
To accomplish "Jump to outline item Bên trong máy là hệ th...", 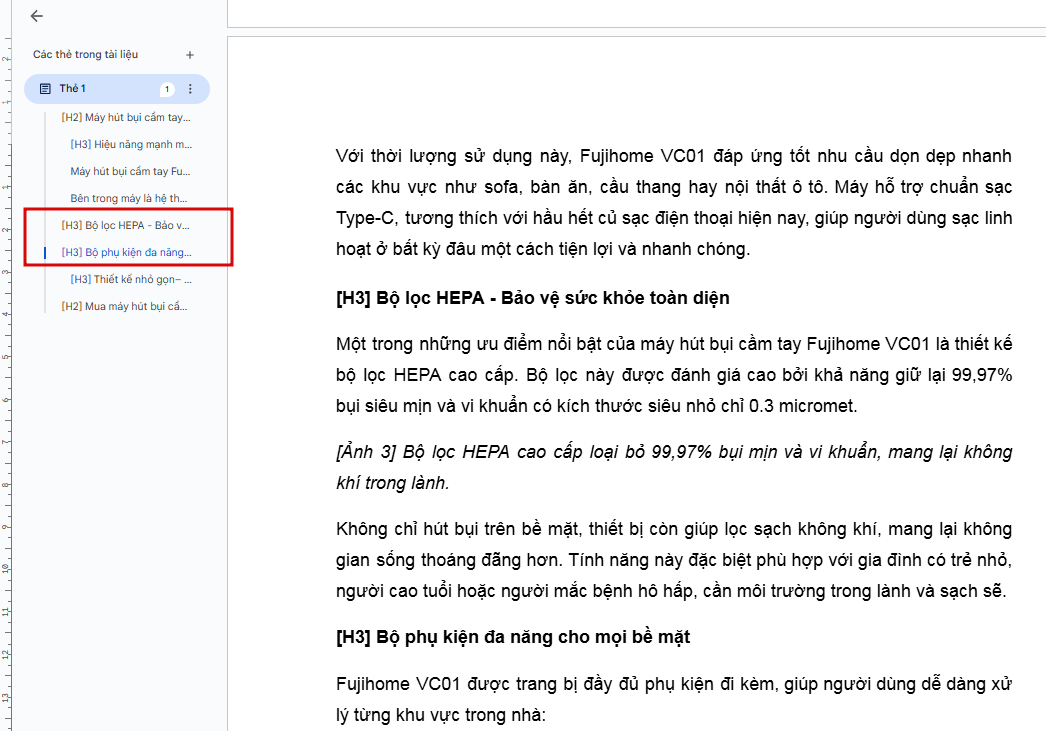I will pos(129,198).
